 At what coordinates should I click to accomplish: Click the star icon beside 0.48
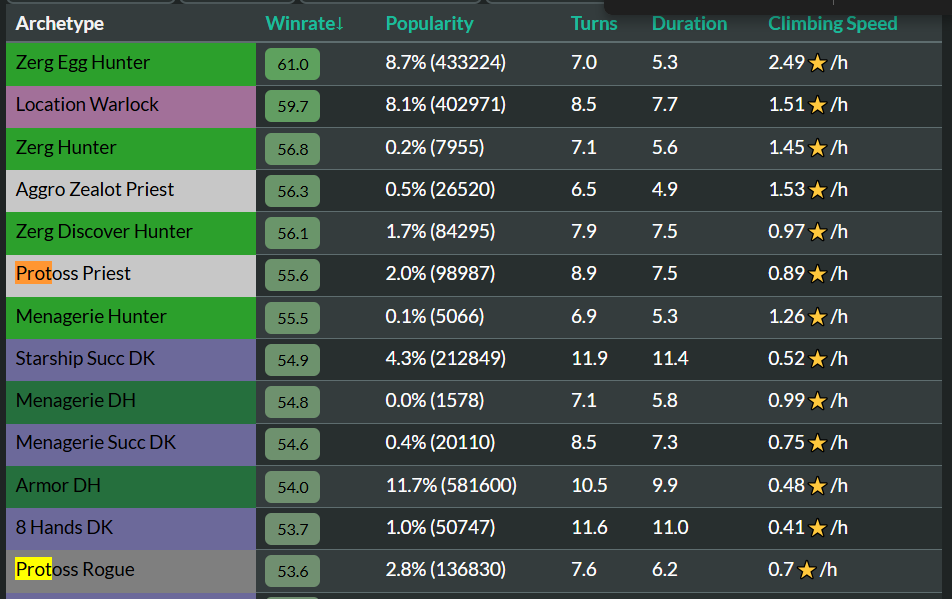point(818,486)
